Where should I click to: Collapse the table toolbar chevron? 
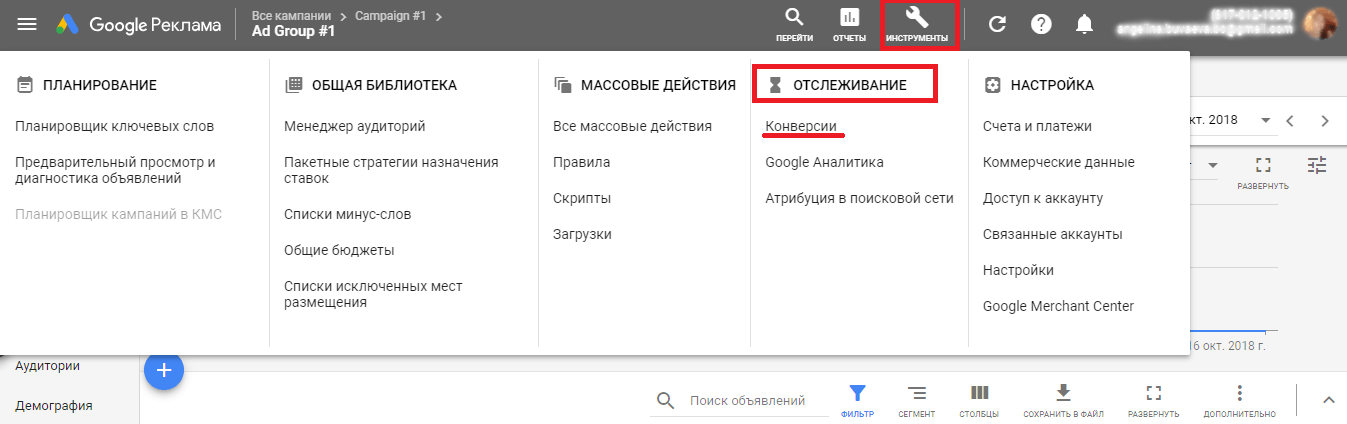(1329, 400)
